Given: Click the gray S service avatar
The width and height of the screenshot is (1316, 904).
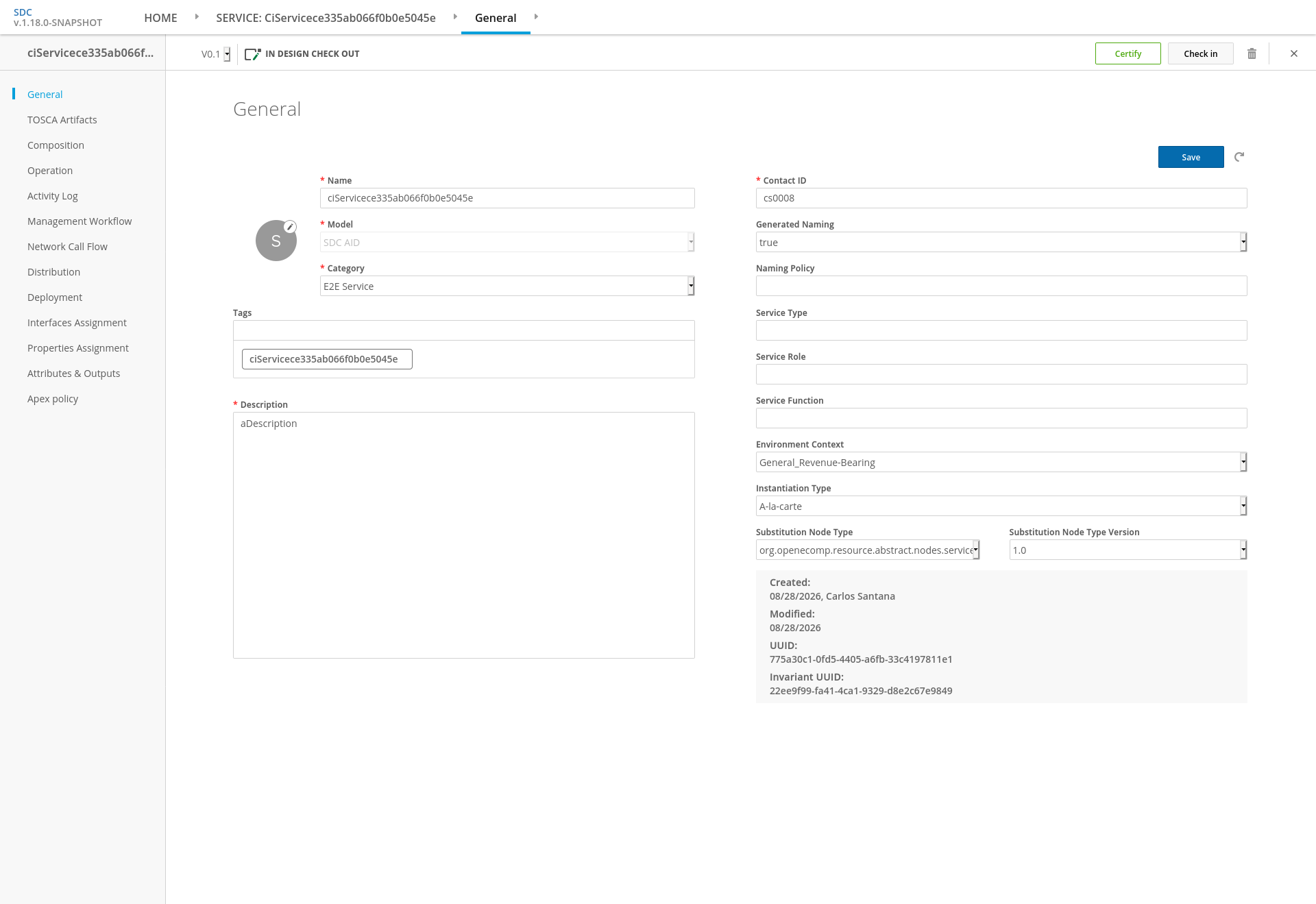Looking at the screenshot, I should coord(276,241).
